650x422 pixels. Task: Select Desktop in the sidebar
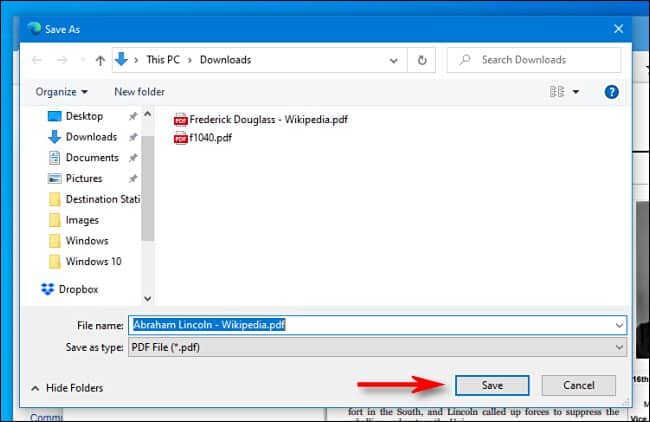[84, 116]
